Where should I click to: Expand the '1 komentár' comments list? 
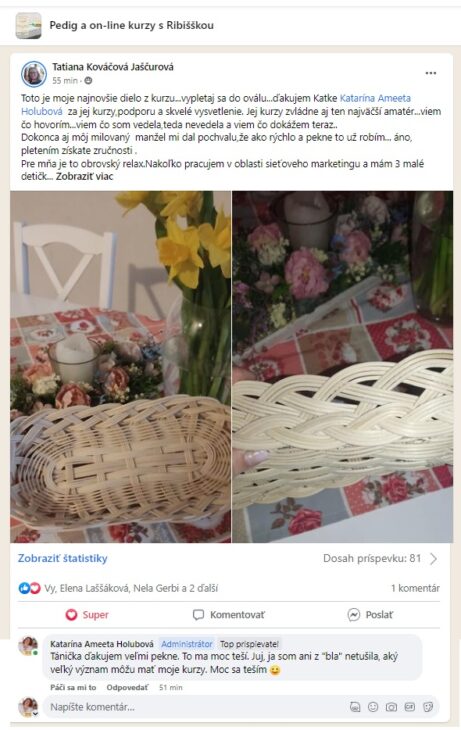[x=415, y=588]
